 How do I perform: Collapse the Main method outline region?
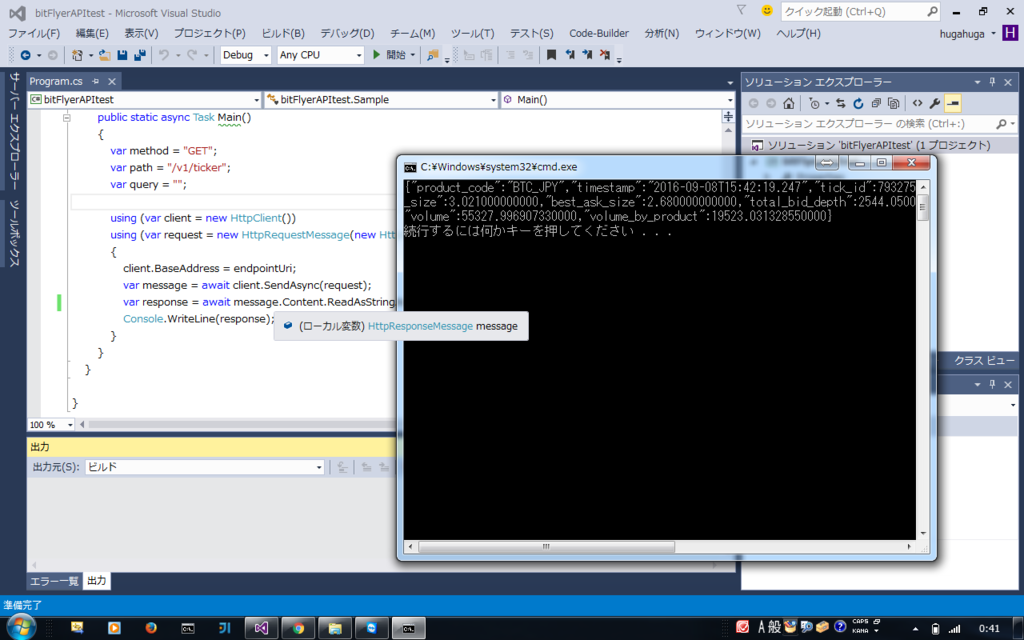[x=67, y=118]
